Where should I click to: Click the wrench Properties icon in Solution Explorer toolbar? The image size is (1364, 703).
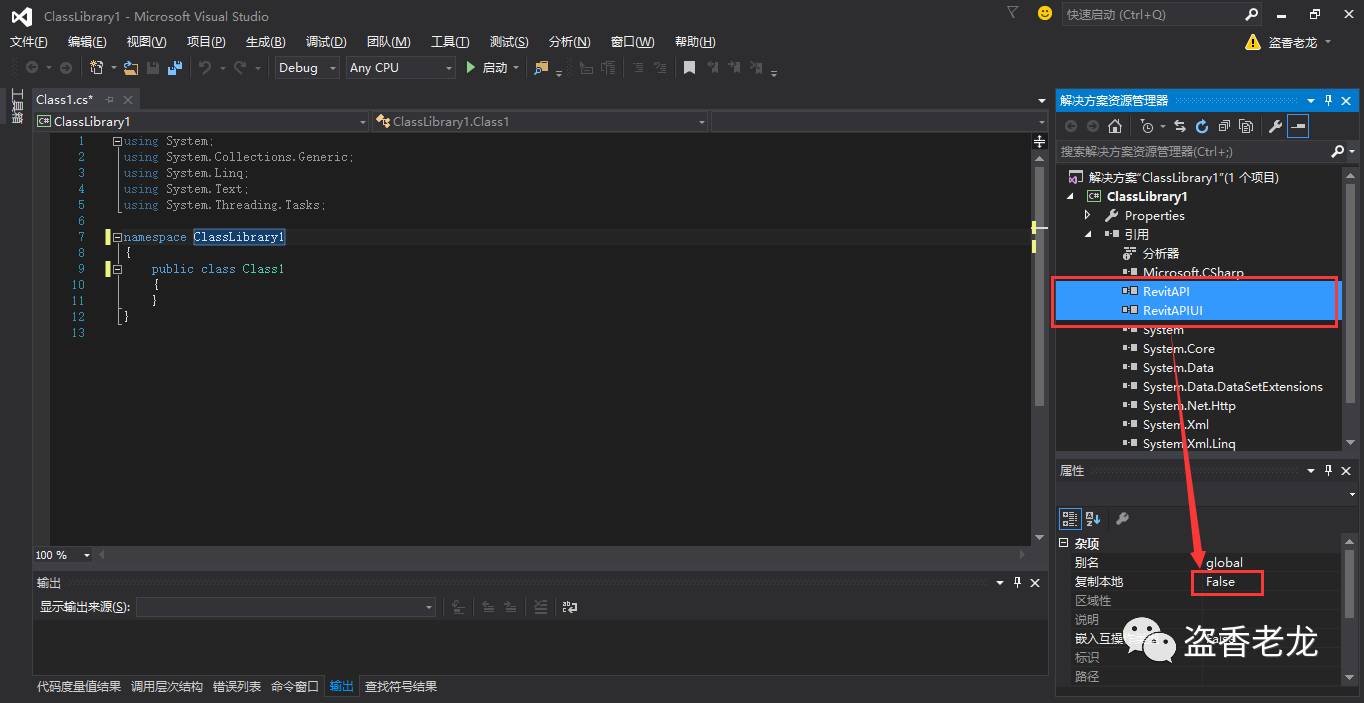tap(1275, 126)
